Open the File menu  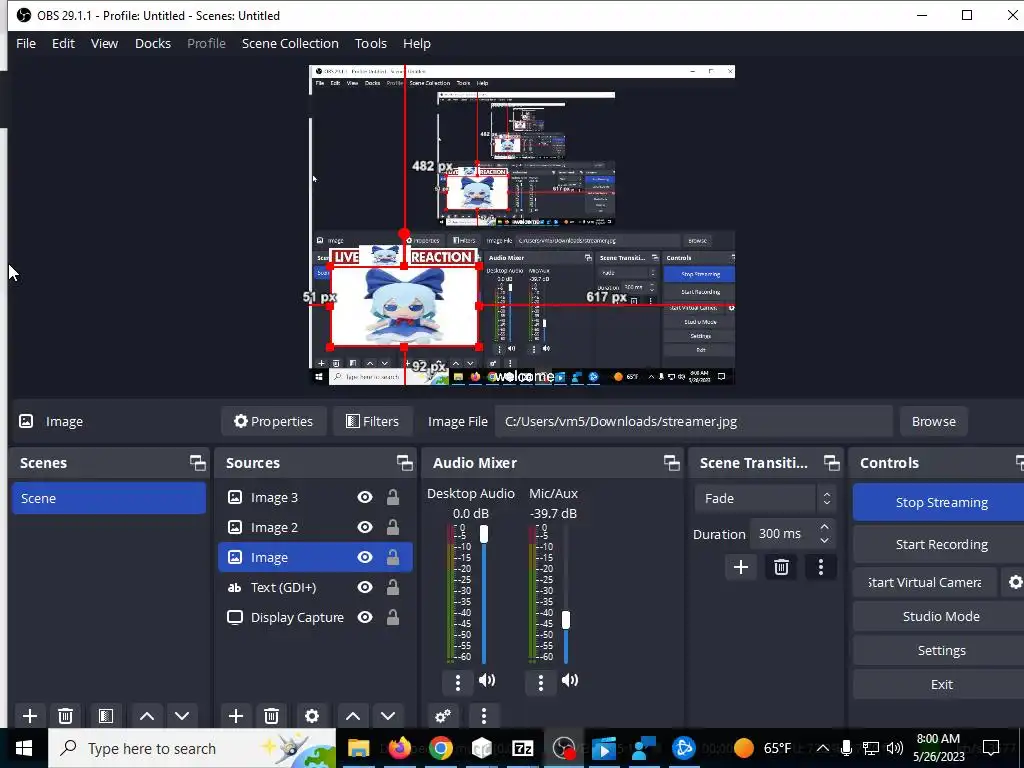26,44
